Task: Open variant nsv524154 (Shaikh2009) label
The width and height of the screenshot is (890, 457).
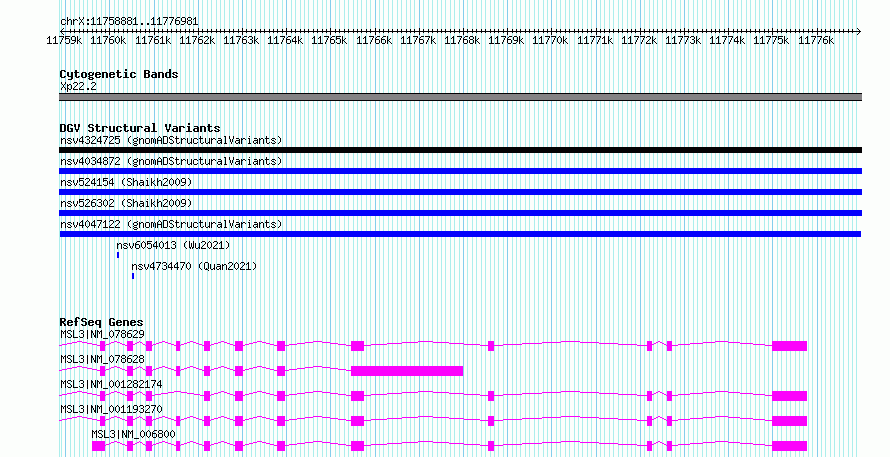Action: (x=126, y=182)
